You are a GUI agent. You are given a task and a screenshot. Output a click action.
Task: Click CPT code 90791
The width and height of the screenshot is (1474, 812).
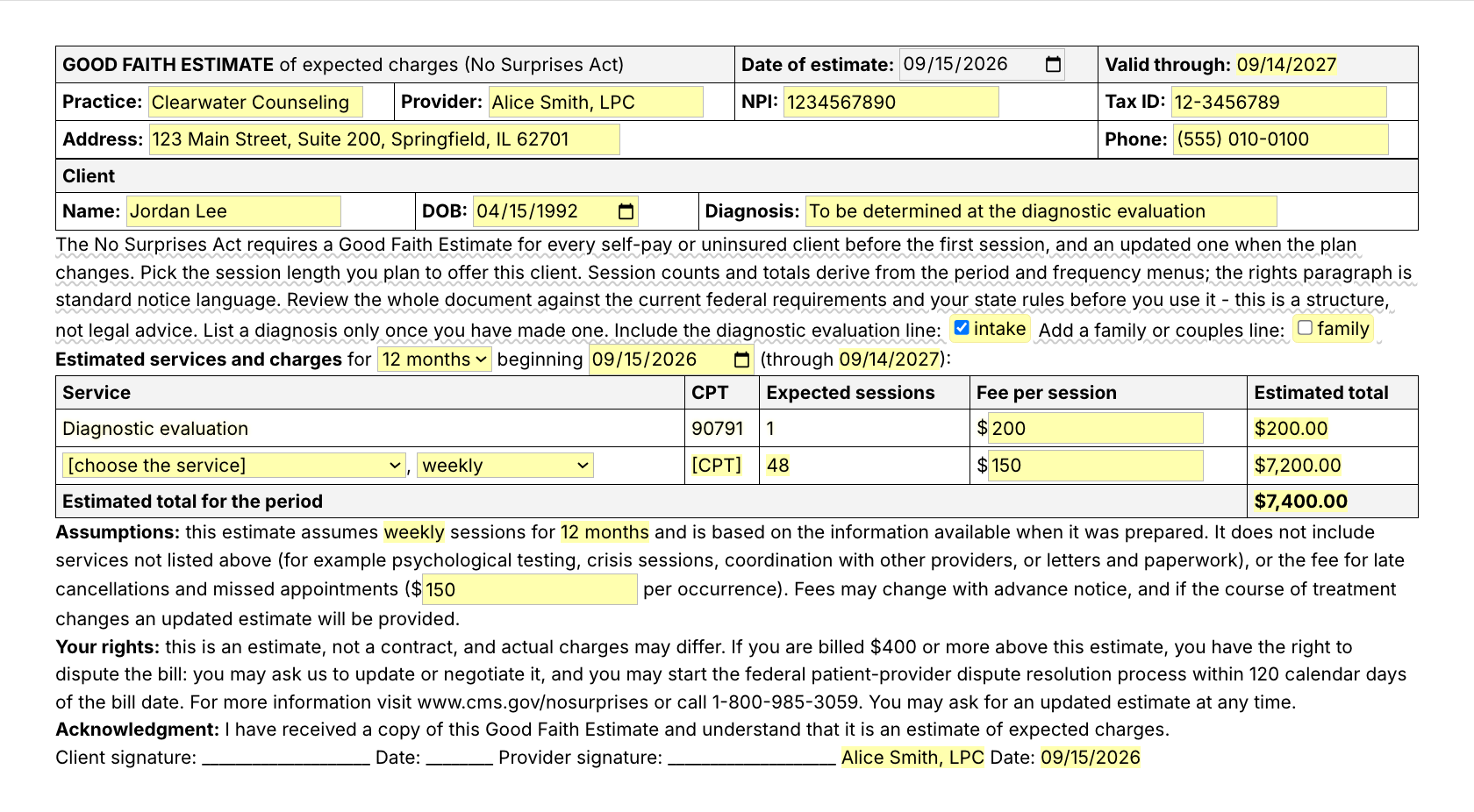point(717,429)
